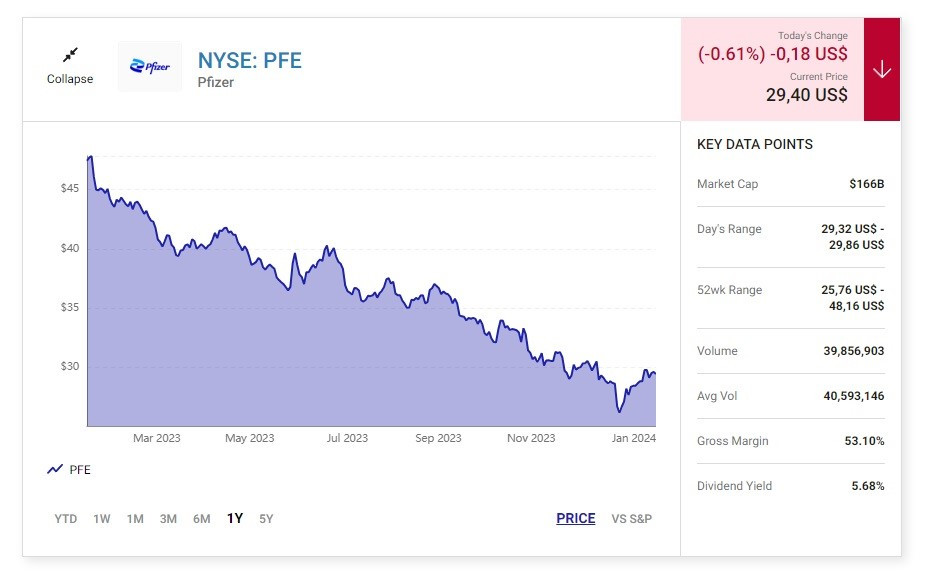This screenshot has height=576, width=925.
Task: Click the PFE legend line icon
Action: 55,469
